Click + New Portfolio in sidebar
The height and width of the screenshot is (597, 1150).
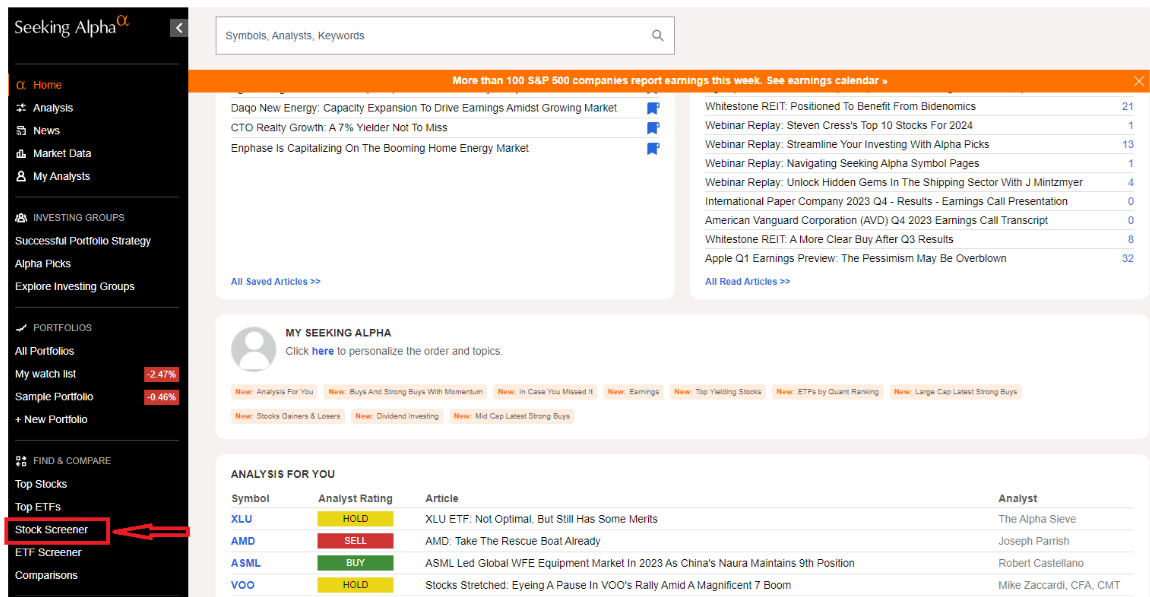tap(51, 420)
